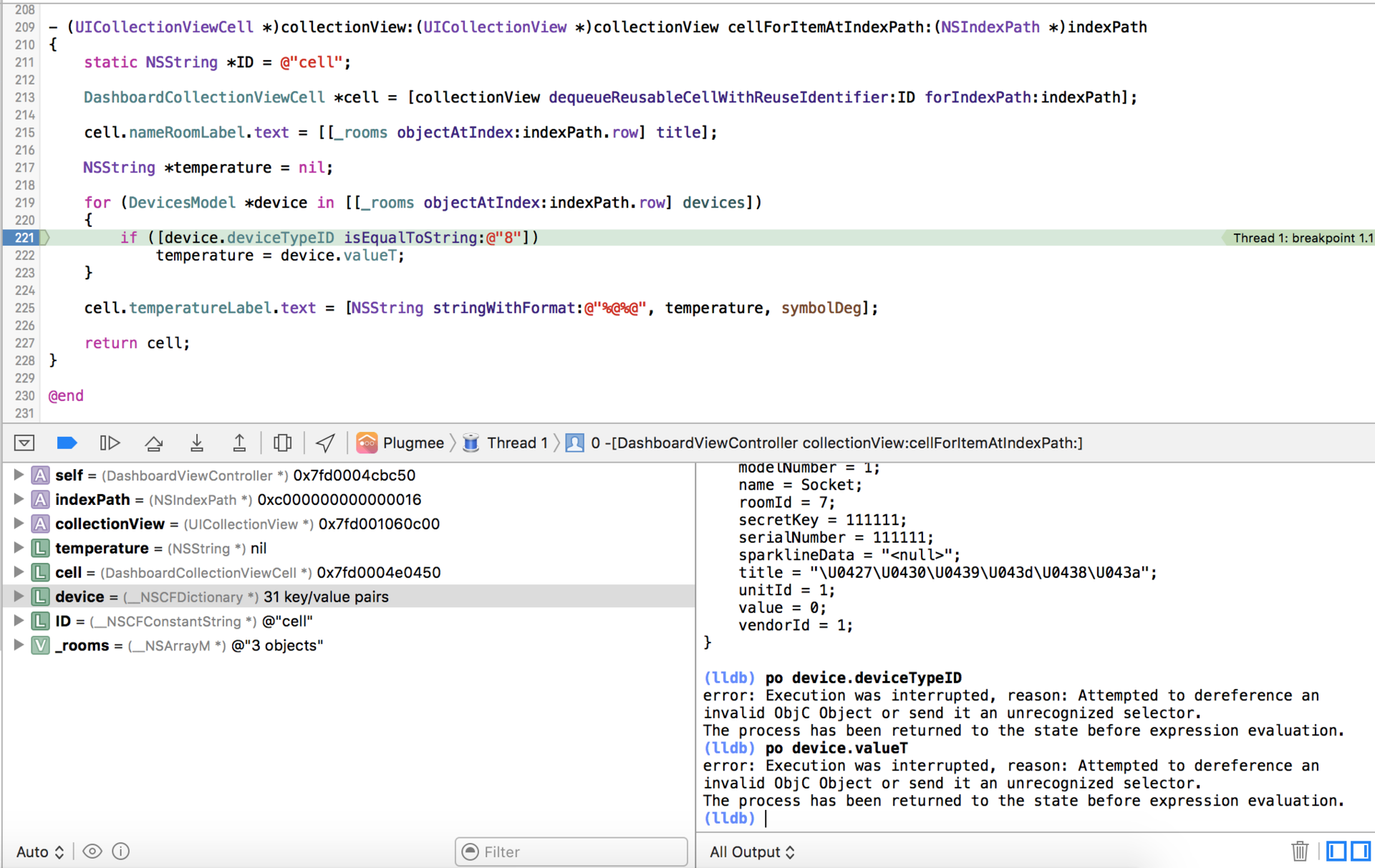1375x868 pixels.
Task: Click the '@end' keyword
Action: 66,395
